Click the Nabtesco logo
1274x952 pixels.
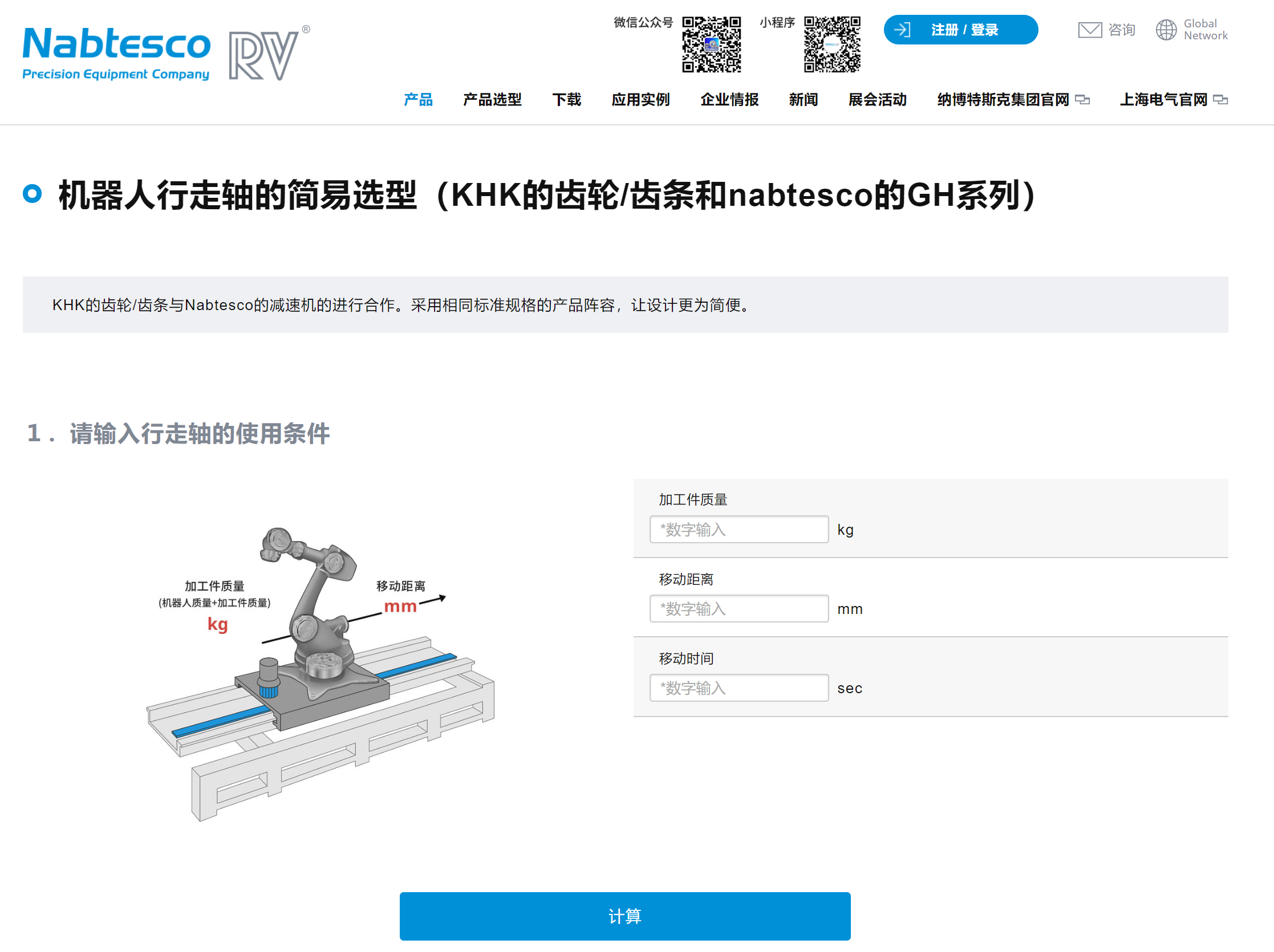click(x=116, y=52)
